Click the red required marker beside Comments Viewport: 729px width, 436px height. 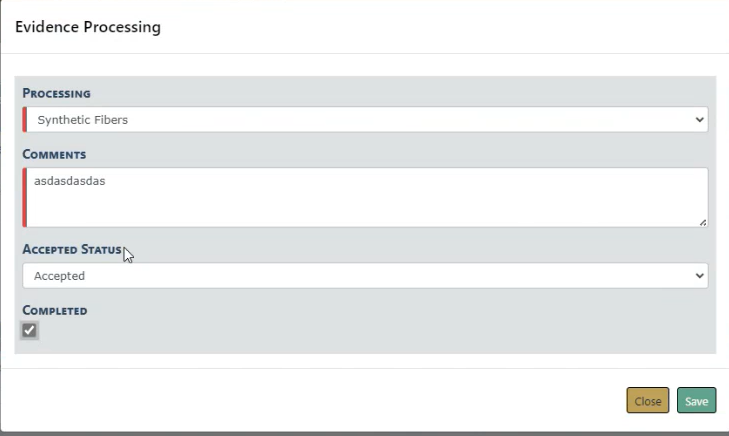(25, 197)
